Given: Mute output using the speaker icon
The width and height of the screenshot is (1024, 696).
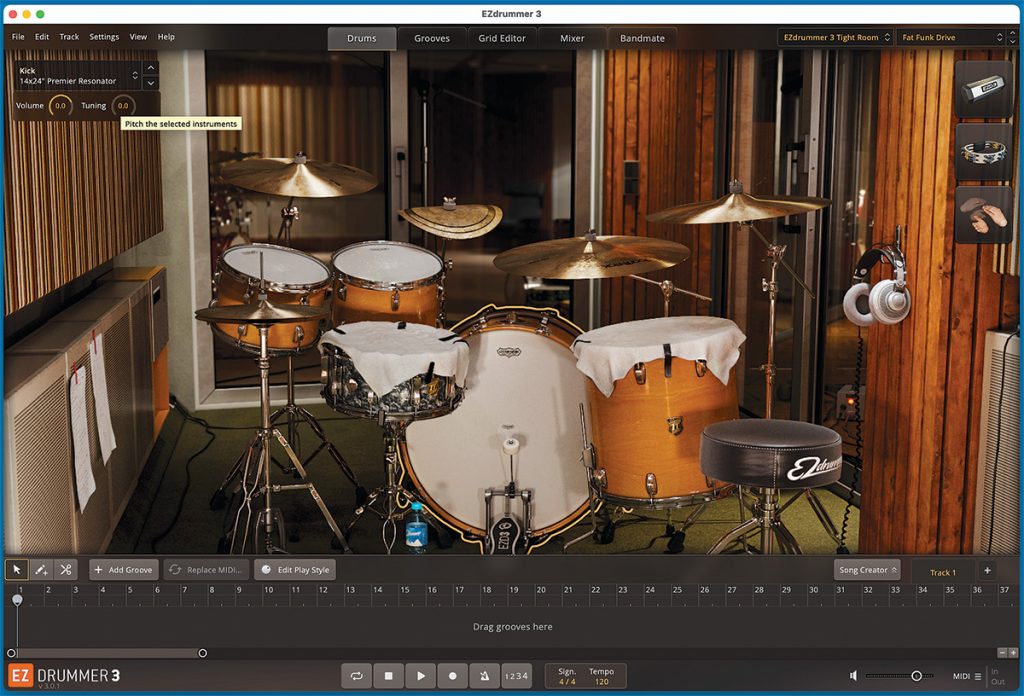Looking at the screenshot, I should (x=853, y=676).
